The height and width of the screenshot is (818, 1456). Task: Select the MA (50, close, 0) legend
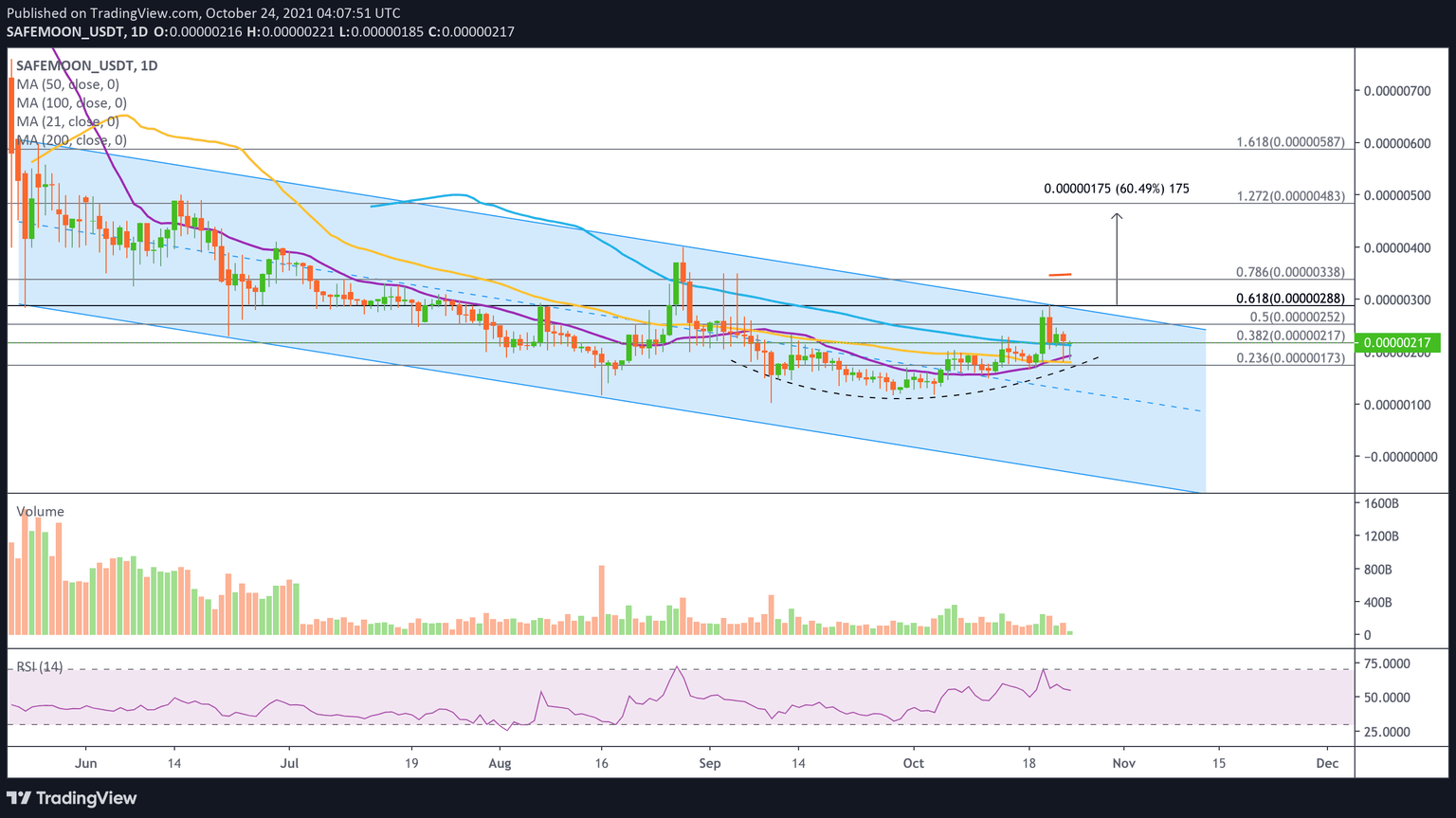[x=67, y=84]
